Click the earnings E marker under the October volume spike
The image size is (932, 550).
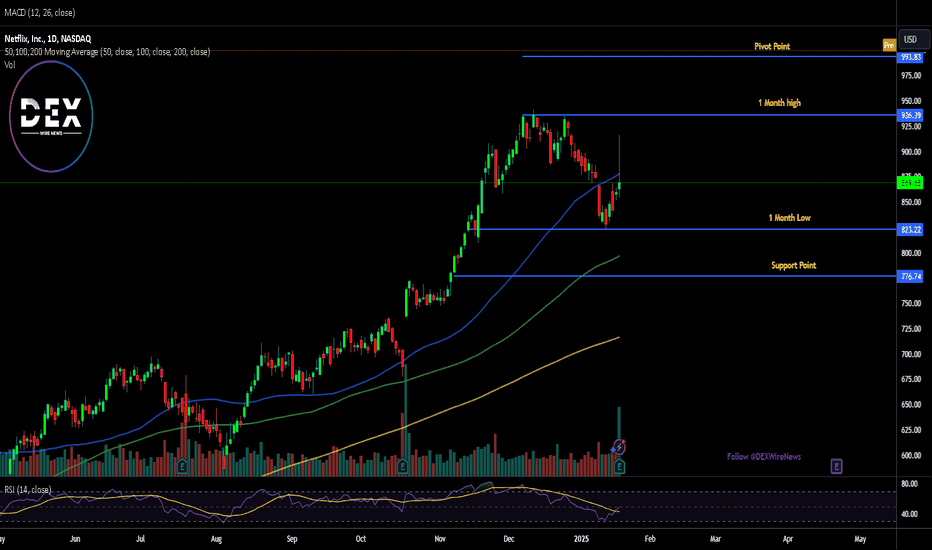[x=402, y=467]
